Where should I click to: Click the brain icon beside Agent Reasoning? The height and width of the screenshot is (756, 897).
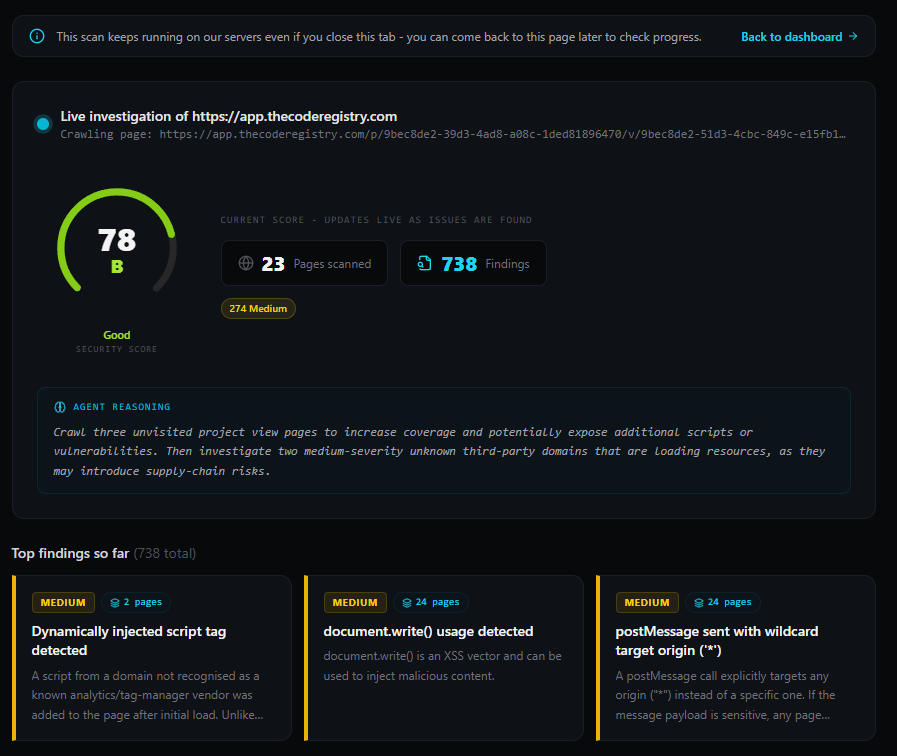tap(59, 407)
